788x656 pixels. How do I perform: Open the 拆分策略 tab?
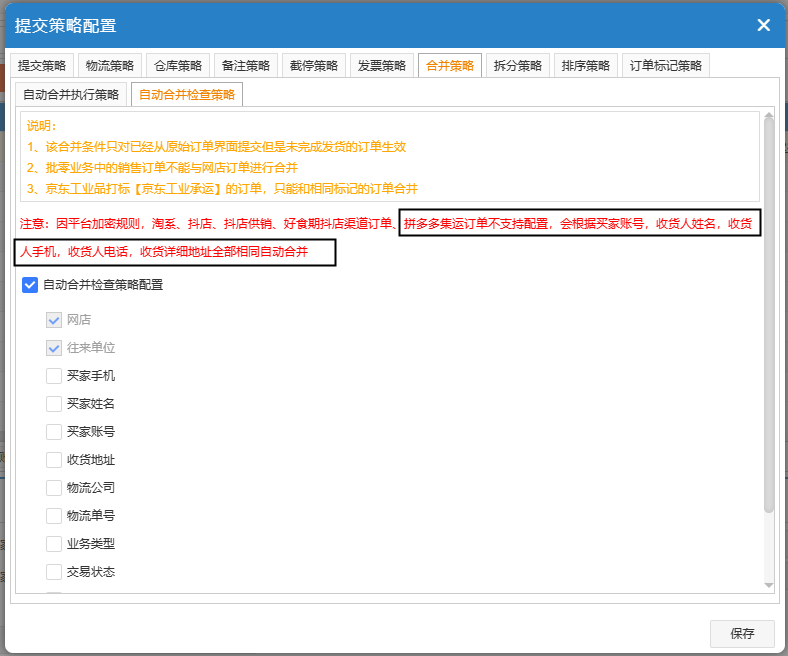(518, 65)
